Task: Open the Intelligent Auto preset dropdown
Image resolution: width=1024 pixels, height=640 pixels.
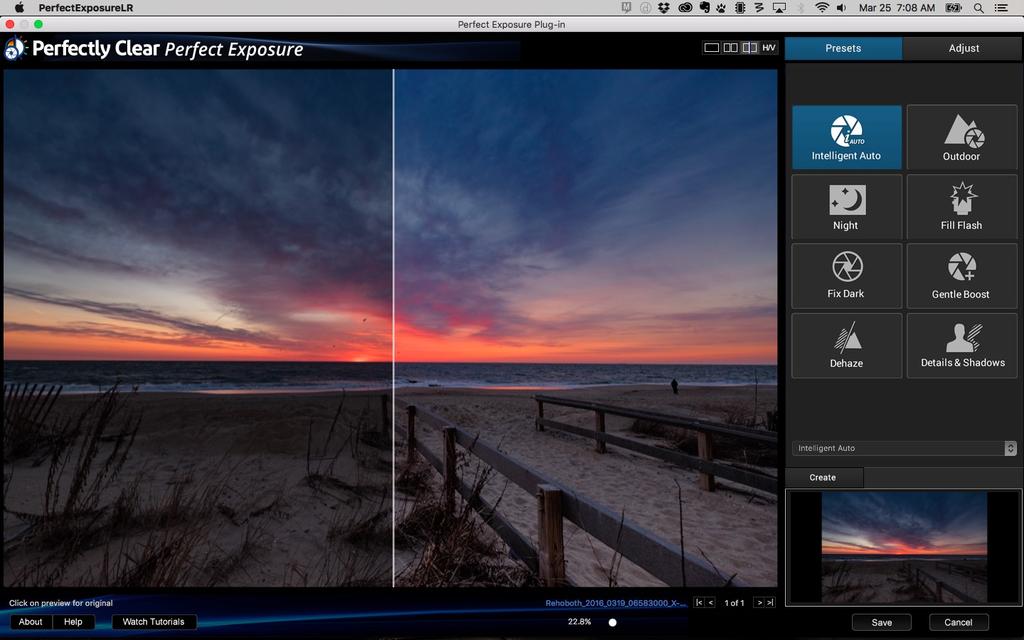Action: click(904, 448)
